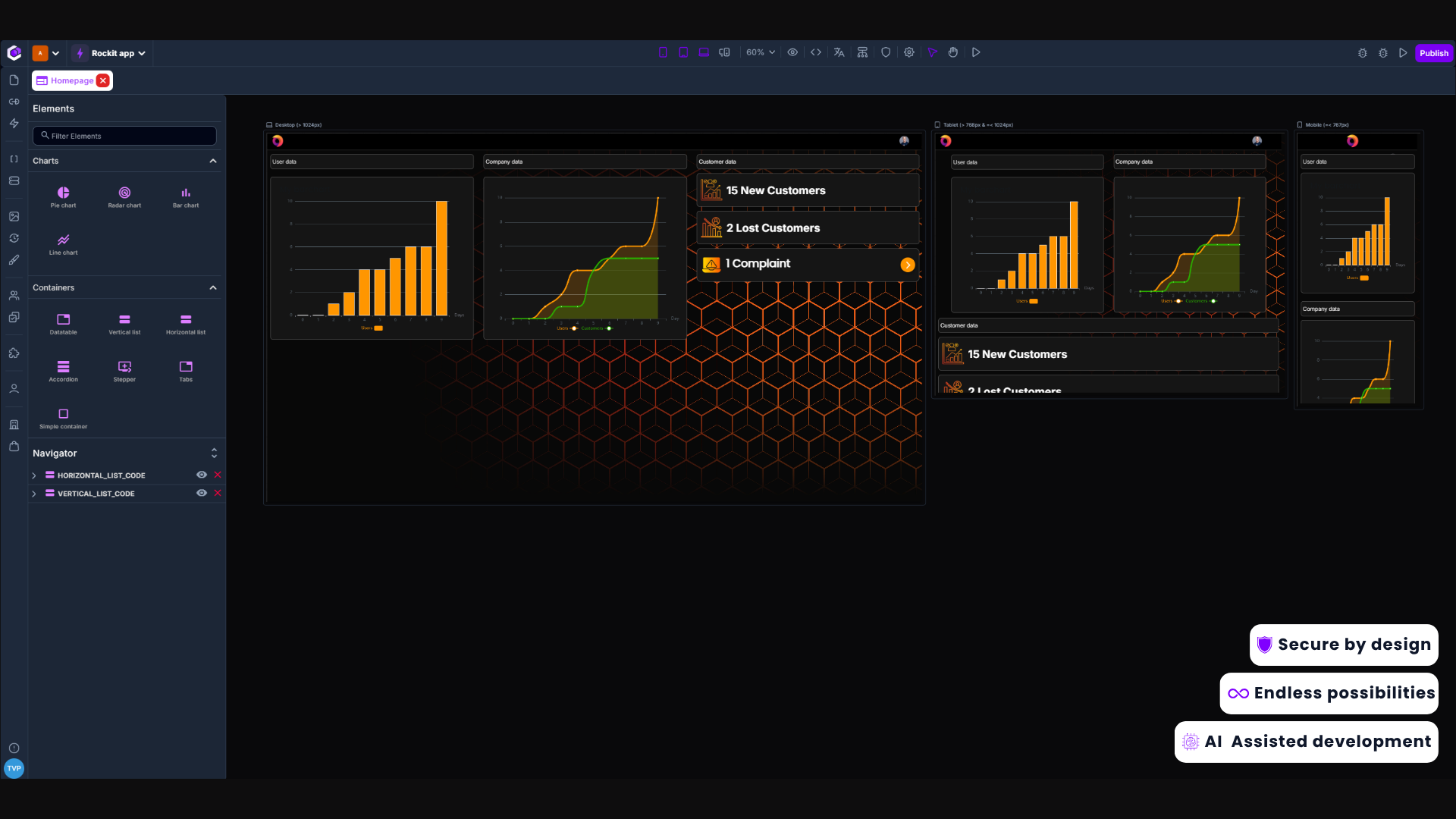Click the Filter Elements search field
This screenshot has width=1456, height=819.
tap(124, 136)
